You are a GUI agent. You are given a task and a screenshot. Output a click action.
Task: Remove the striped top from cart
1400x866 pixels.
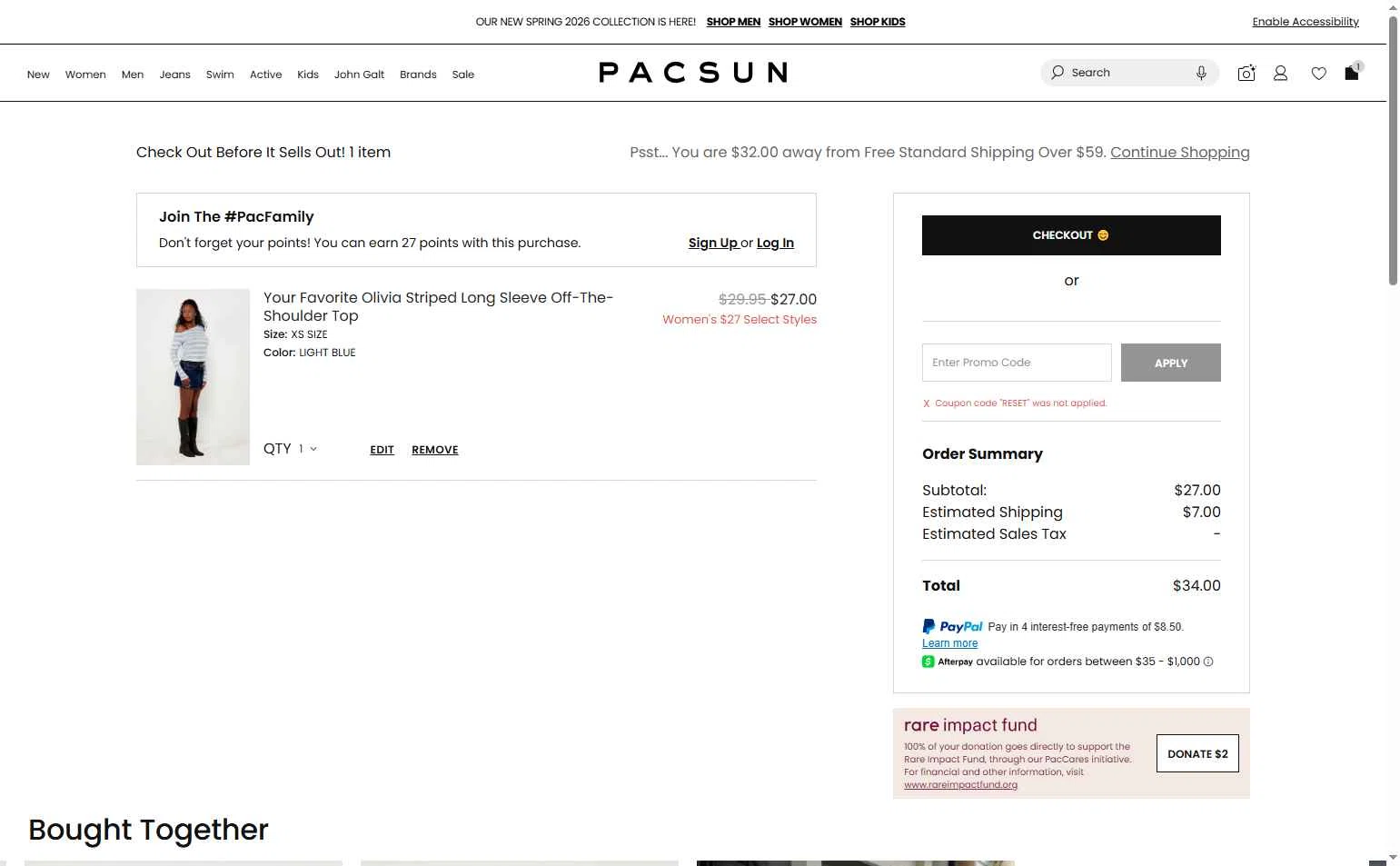click(x=435, y=450)
